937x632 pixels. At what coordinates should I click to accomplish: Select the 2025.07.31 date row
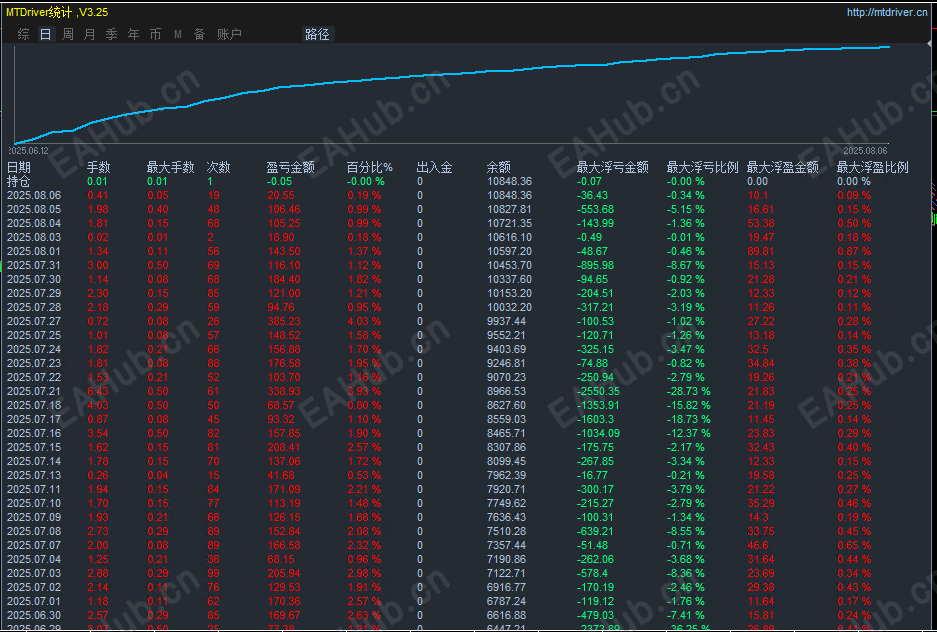tap(33, 265)
